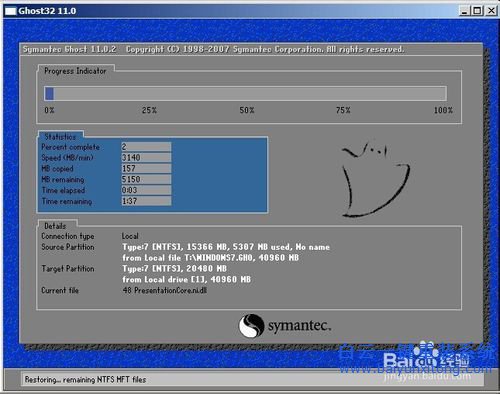Image resolution: width=500 pixels, height=394 pixels.
Task: Close the Ghost32 11.0 window
Action: tap(491, 11)
